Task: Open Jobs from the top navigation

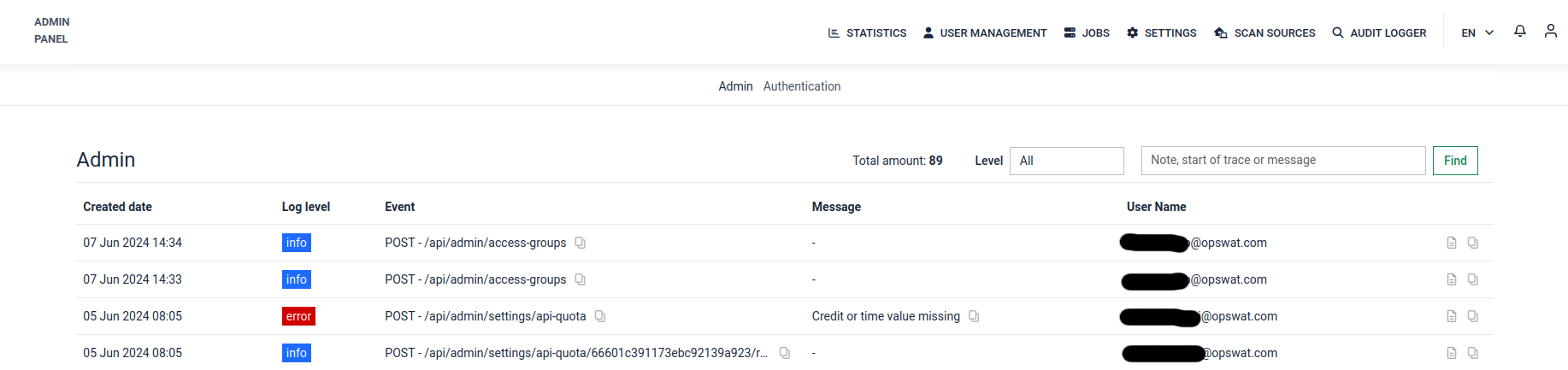Action: click(1087, 32)
